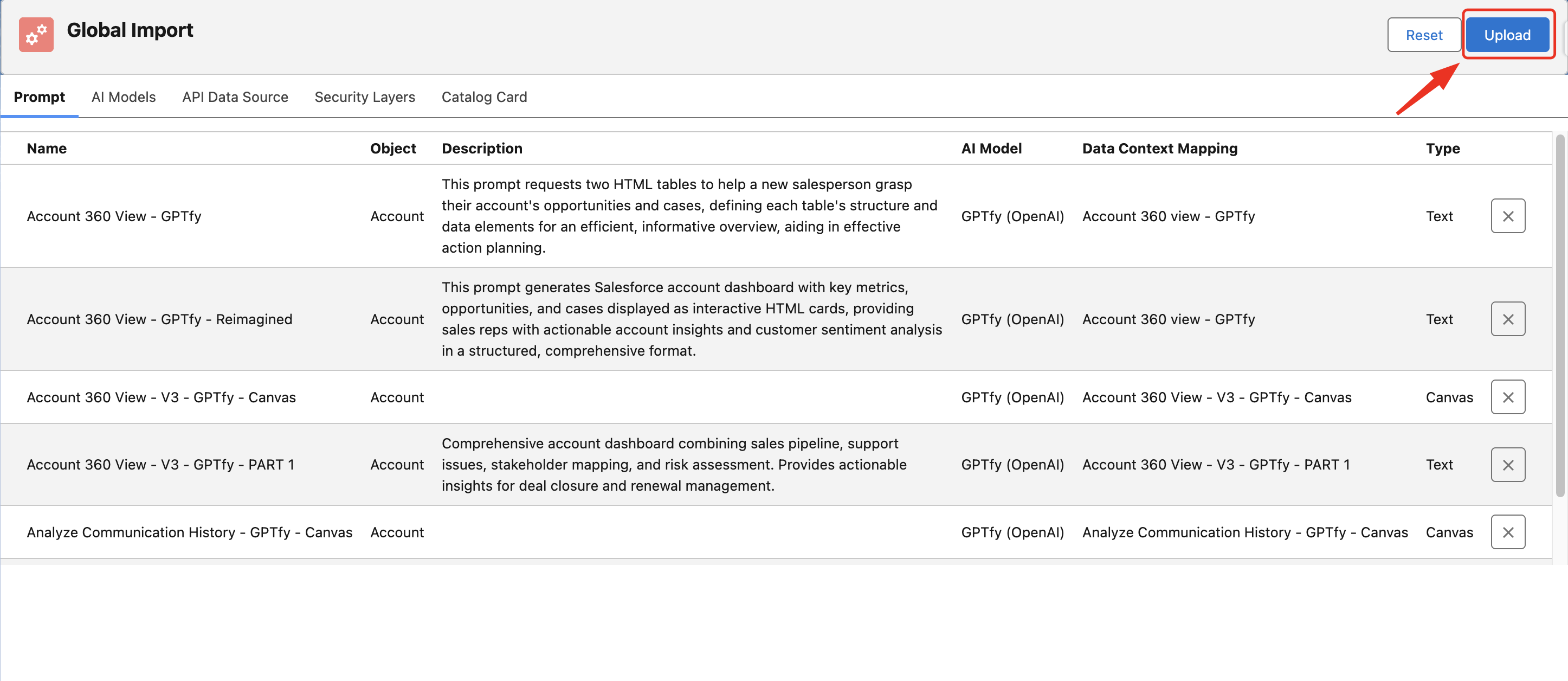Image resolution: width=1568 pixels, height=681 pixels.
Task: Click the Global Import gears icon
Action: (x=36, y=35)
